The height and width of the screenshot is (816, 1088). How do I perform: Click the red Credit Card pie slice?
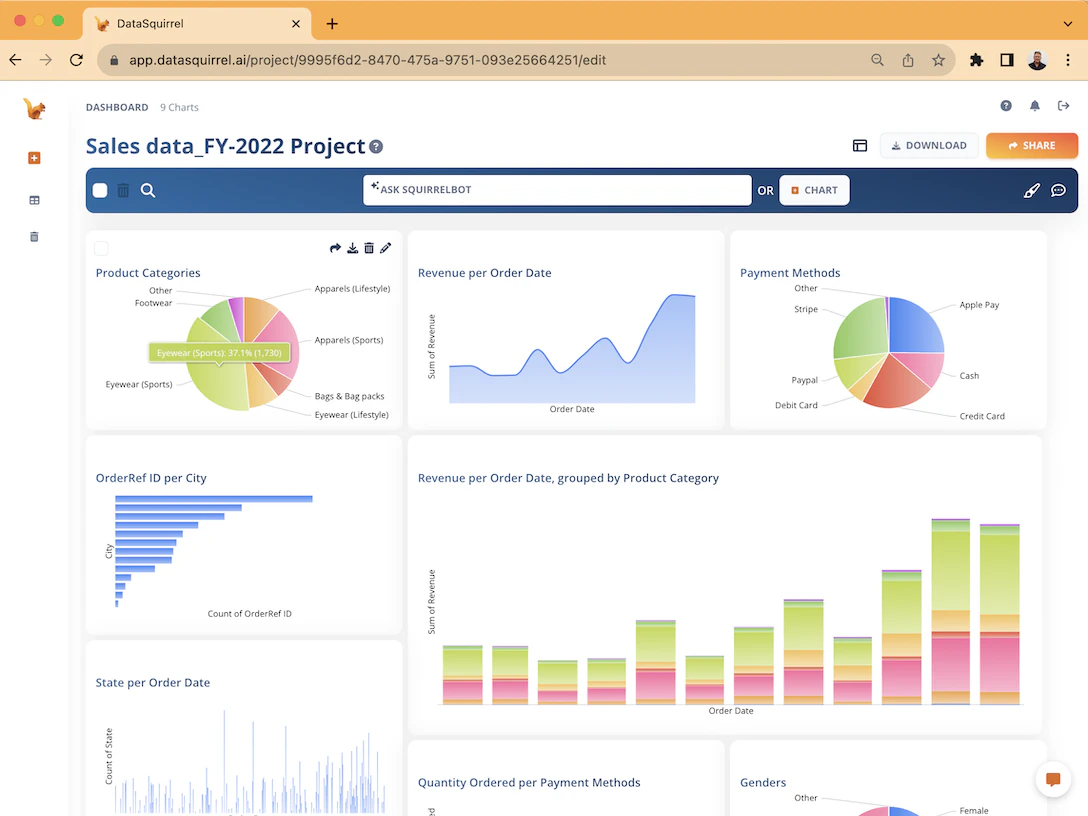click(x=894, y=384)
